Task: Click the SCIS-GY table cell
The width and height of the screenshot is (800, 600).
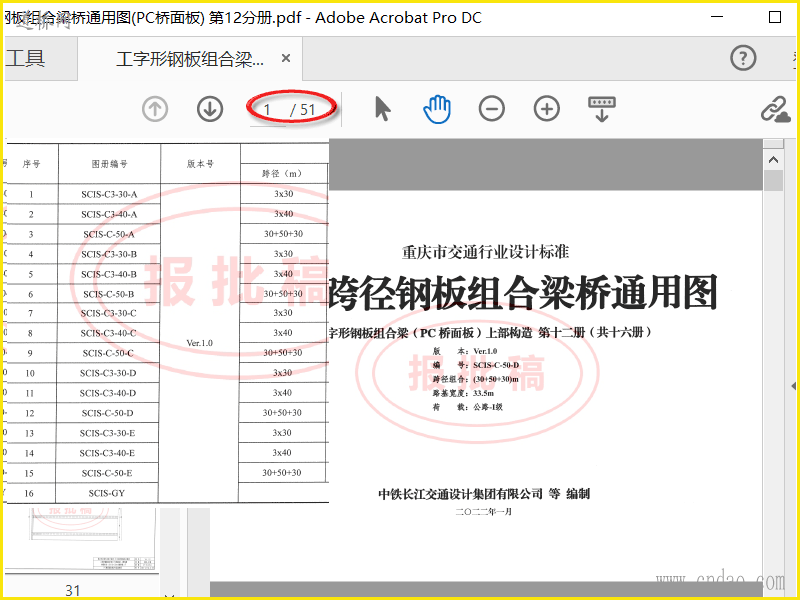Action: (x=106, y=493)
